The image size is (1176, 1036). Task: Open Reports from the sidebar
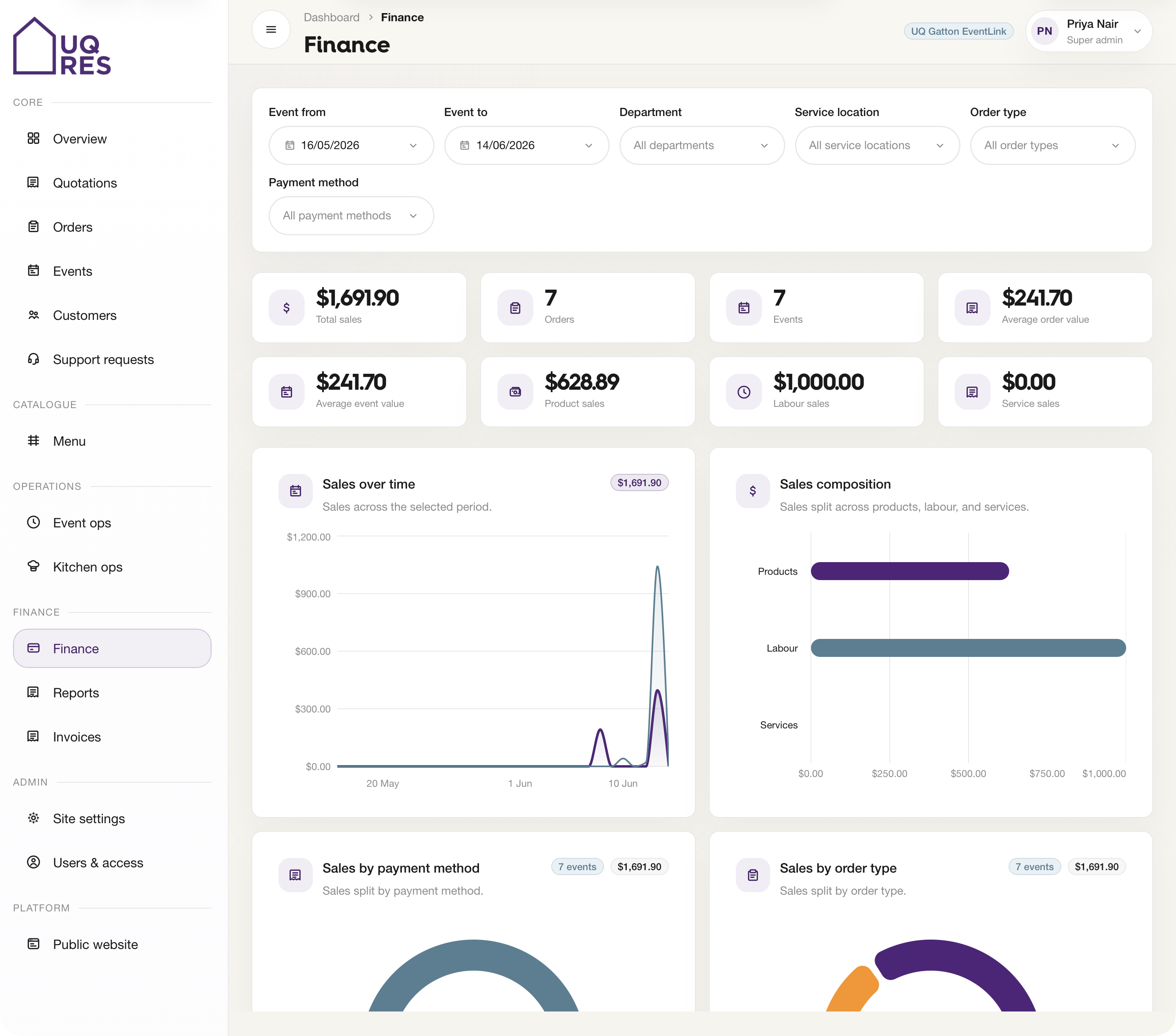pyautogui.click(x=112, y=693)
